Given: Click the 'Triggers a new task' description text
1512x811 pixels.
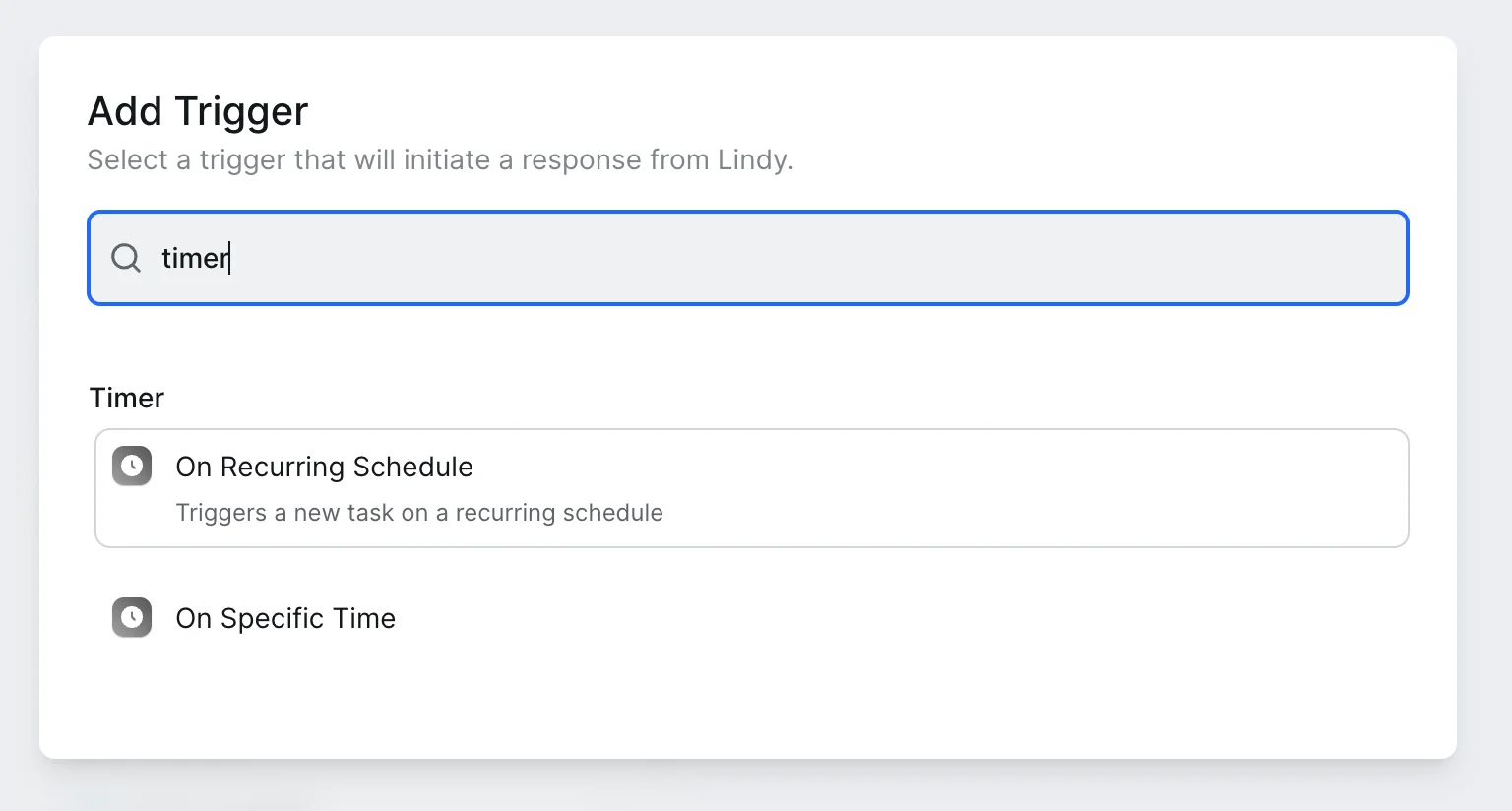Looking at the screenshot, I should 419,513.
